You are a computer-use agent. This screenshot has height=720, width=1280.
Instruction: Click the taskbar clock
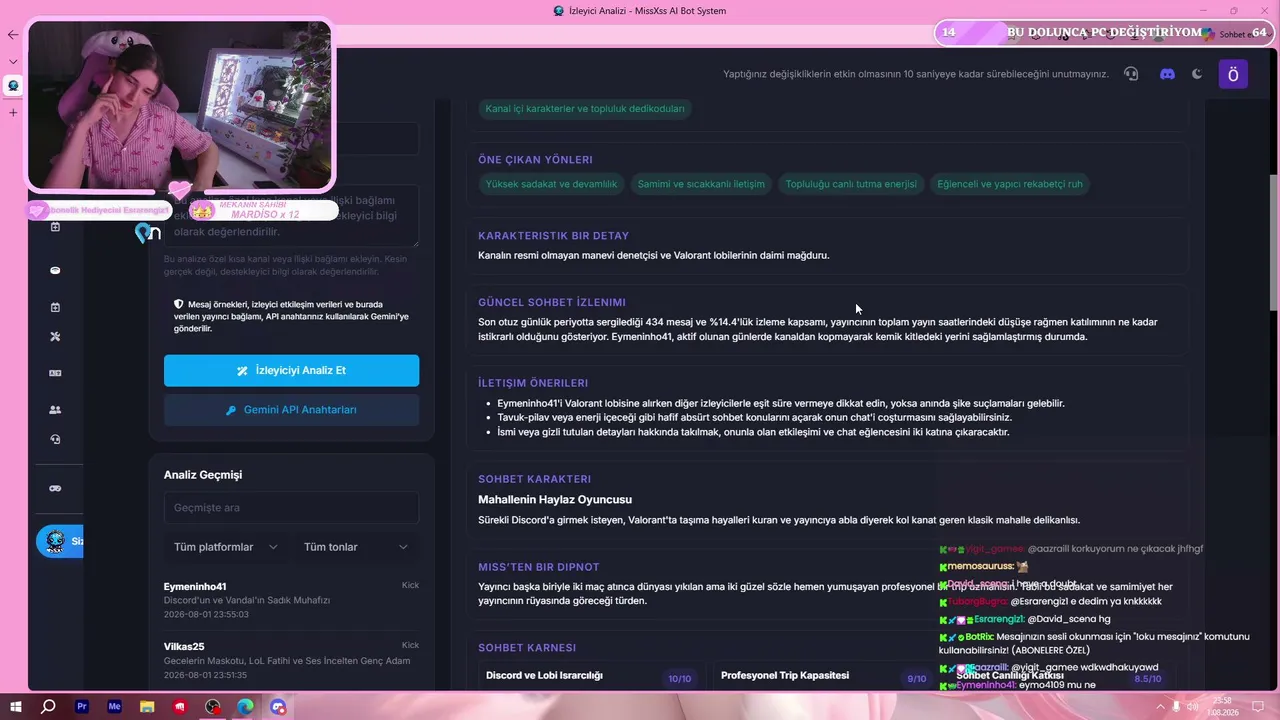point(1225,707)
